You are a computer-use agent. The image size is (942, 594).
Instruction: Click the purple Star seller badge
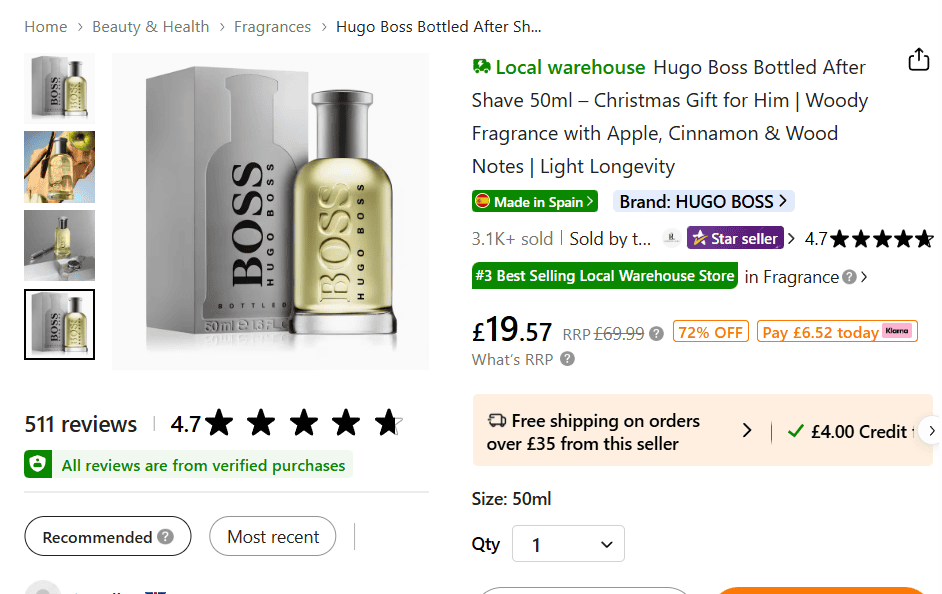pos(735,238)
